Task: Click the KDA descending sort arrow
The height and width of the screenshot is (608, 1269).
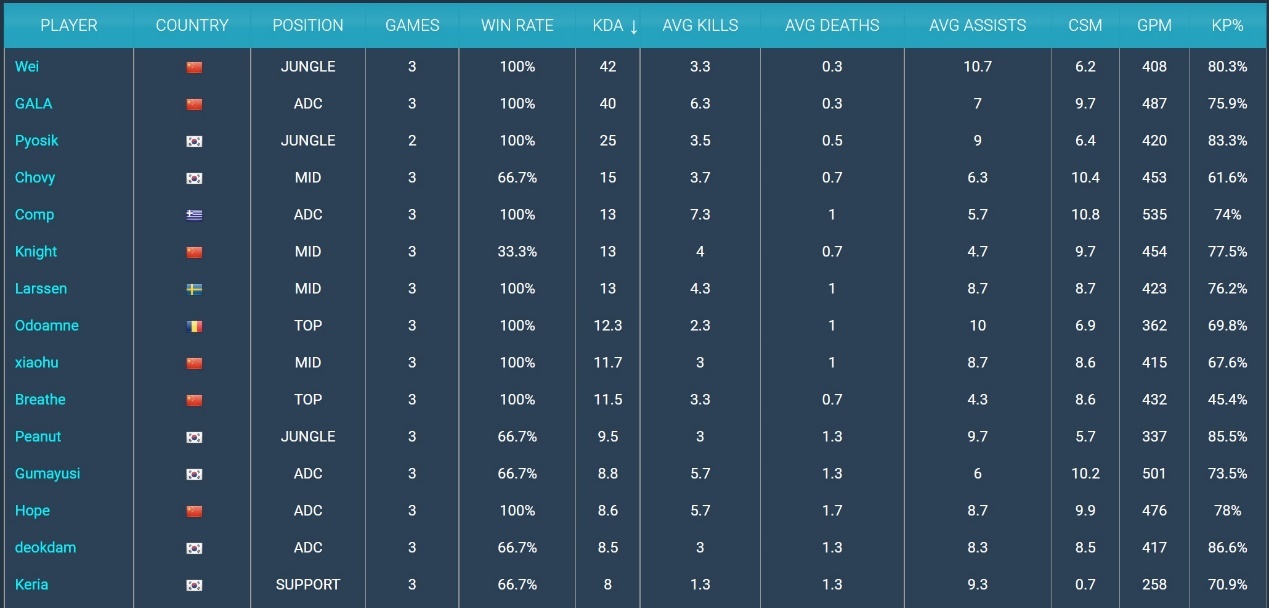Action: pos(633,26)
